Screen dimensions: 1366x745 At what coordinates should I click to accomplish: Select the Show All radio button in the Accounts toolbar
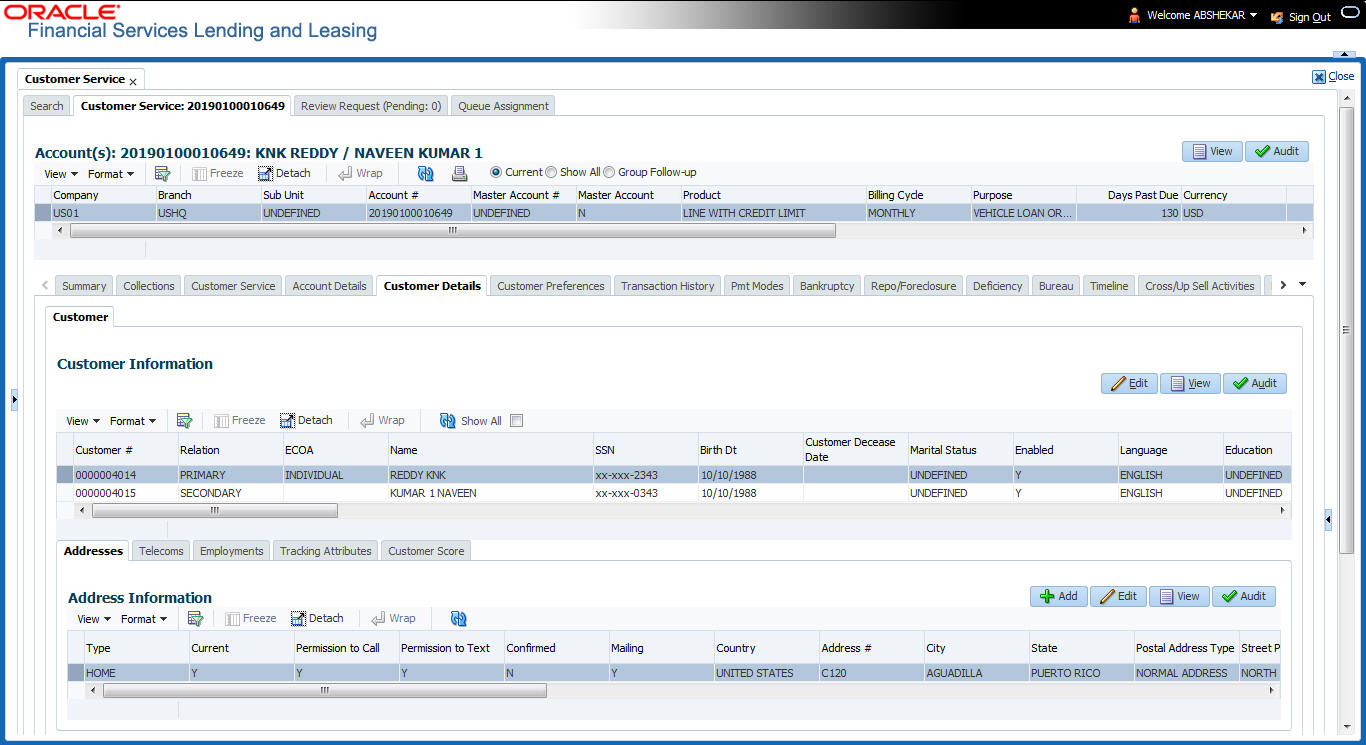coord(551,172)
